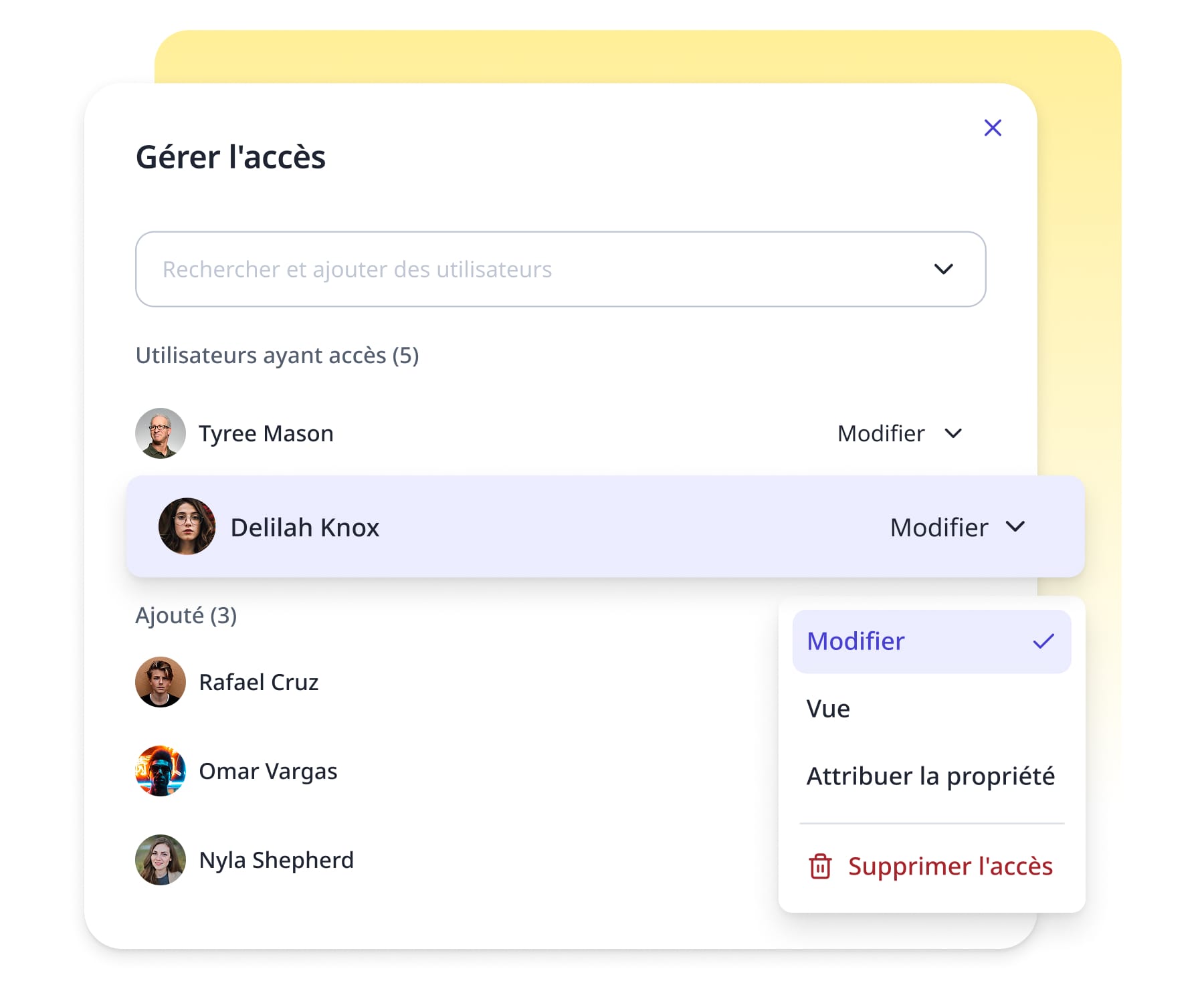Open Delilah Knox's Modifier permission dropdown
The image size is (1204, 1003).
957,528
